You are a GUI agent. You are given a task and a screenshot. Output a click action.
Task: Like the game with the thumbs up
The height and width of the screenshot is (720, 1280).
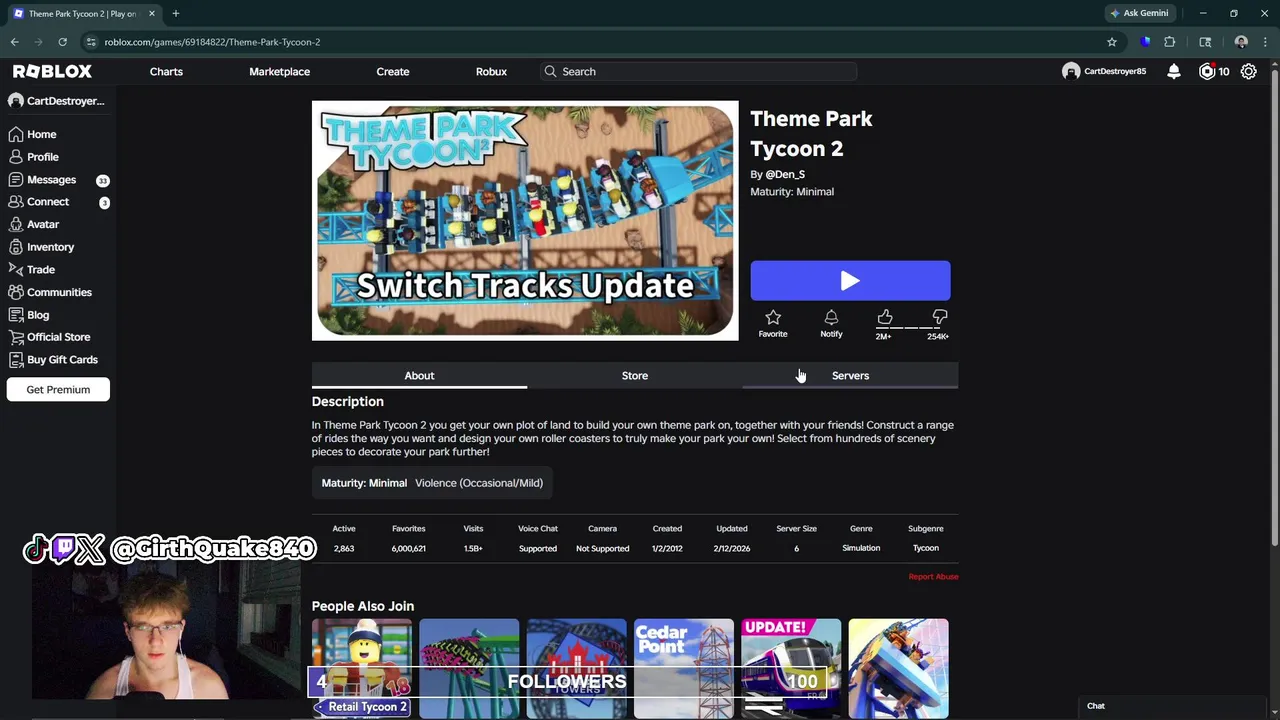click(x=885, y=318)
